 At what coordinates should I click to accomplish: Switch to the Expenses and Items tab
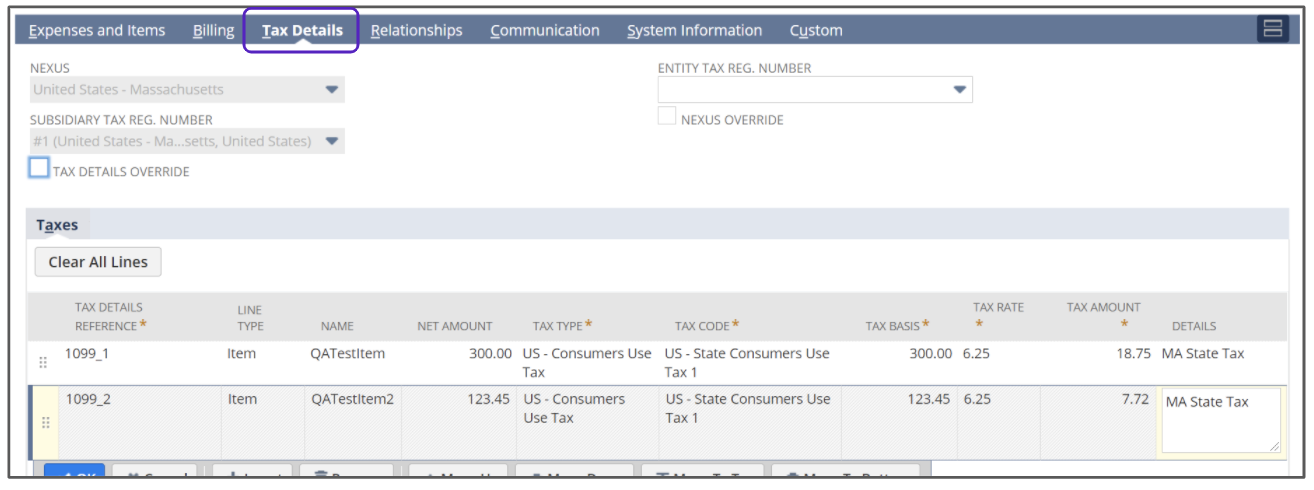pyautogui.click(x=97, y=31)
